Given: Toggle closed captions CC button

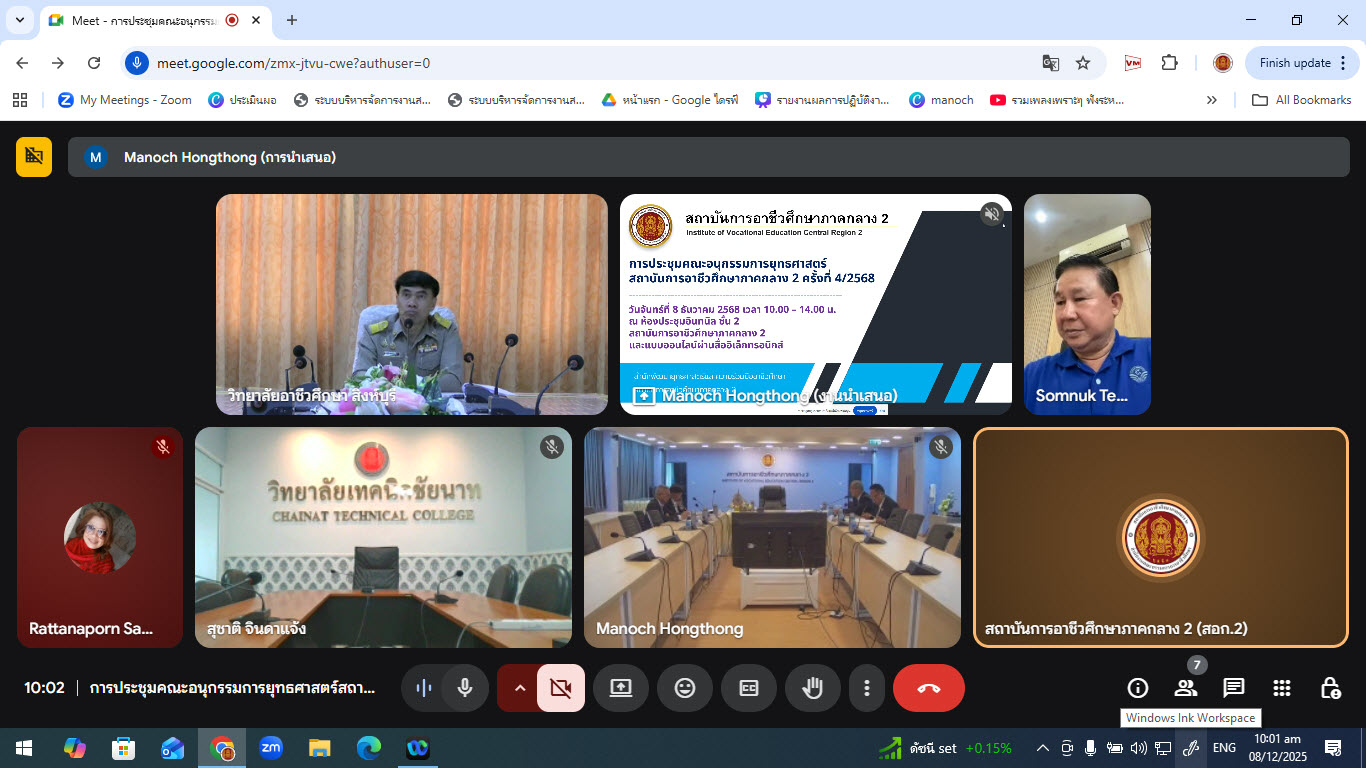Looking at the screenshot, I should (749, 688).
